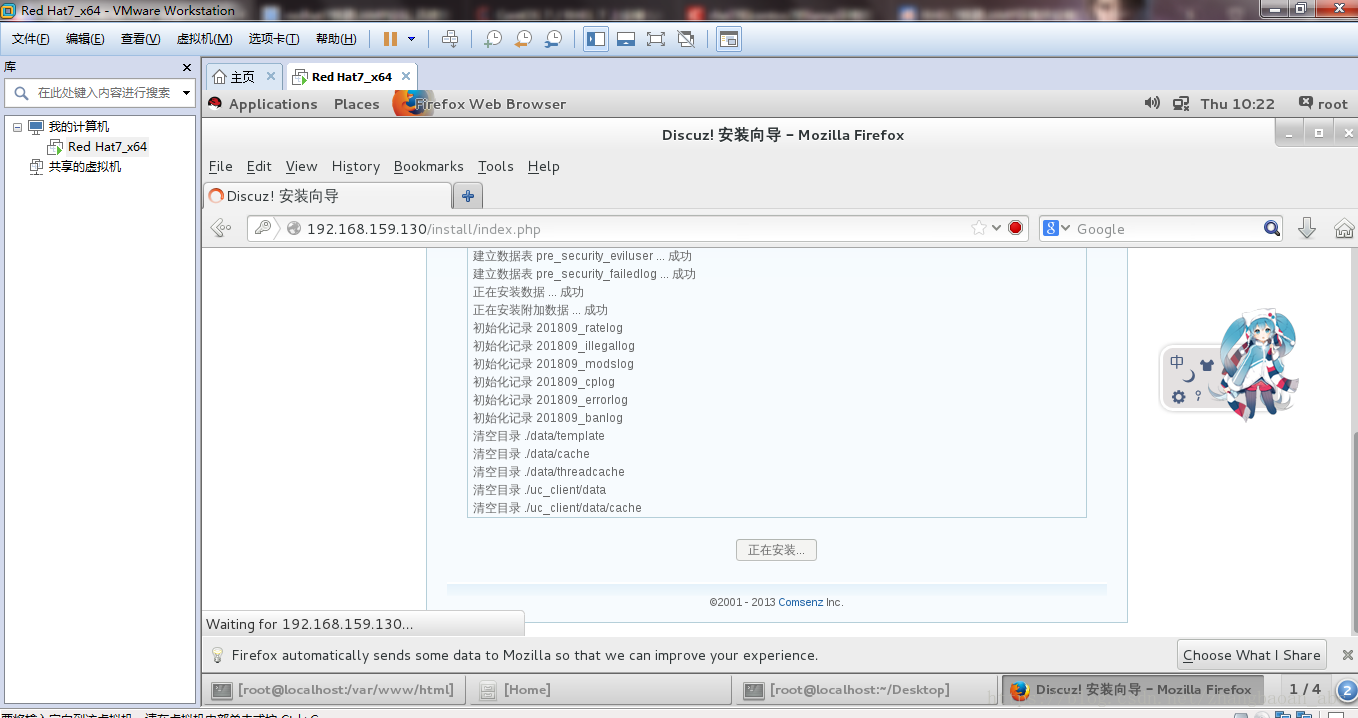Open the GNOME Places menu

(x=357, y=104)
